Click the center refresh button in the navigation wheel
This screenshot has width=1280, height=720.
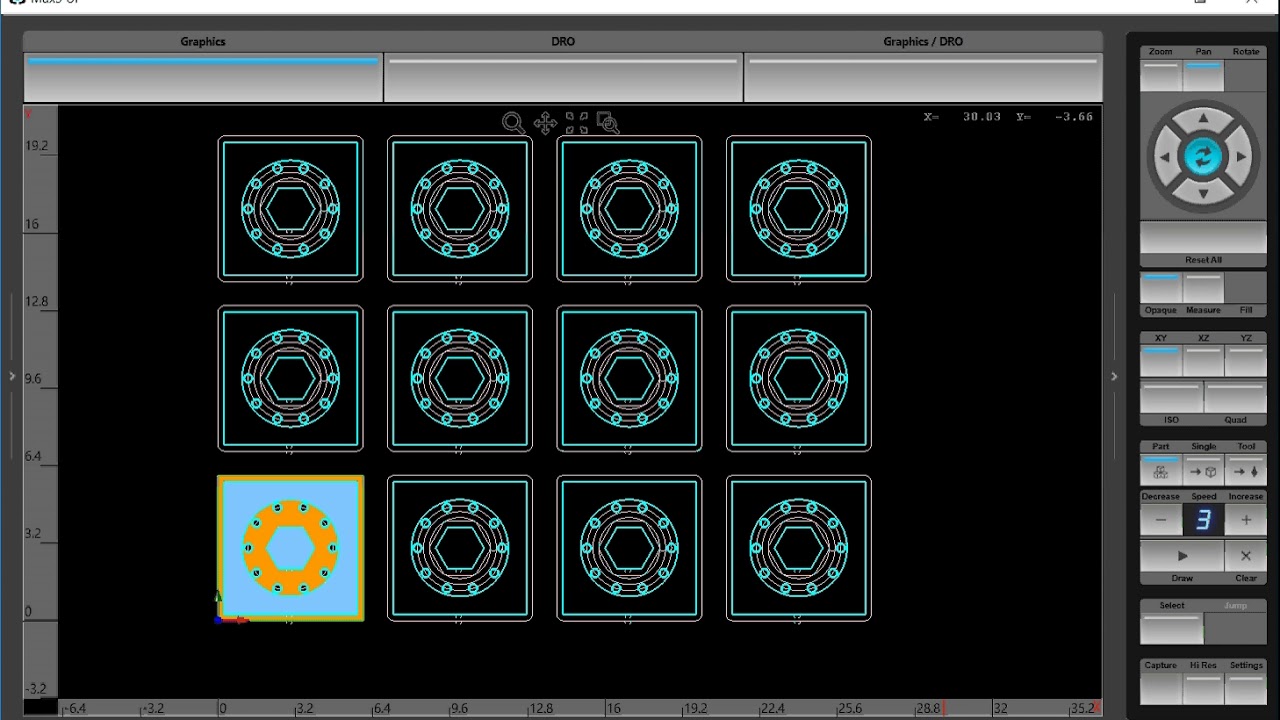pos(1203,157)
